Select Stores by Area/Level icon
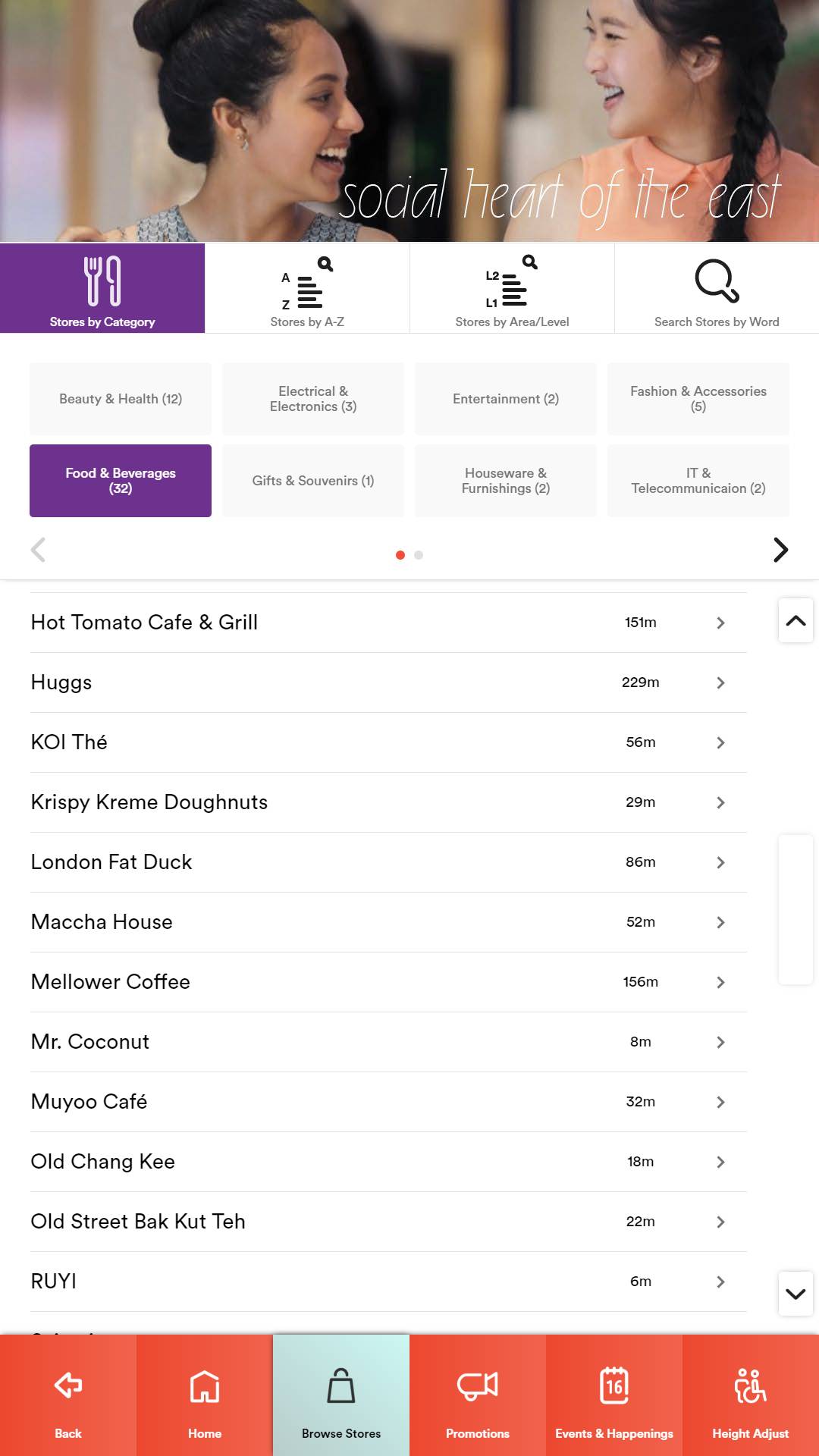This screenshot has height=1456, width=819. [512, 282]
